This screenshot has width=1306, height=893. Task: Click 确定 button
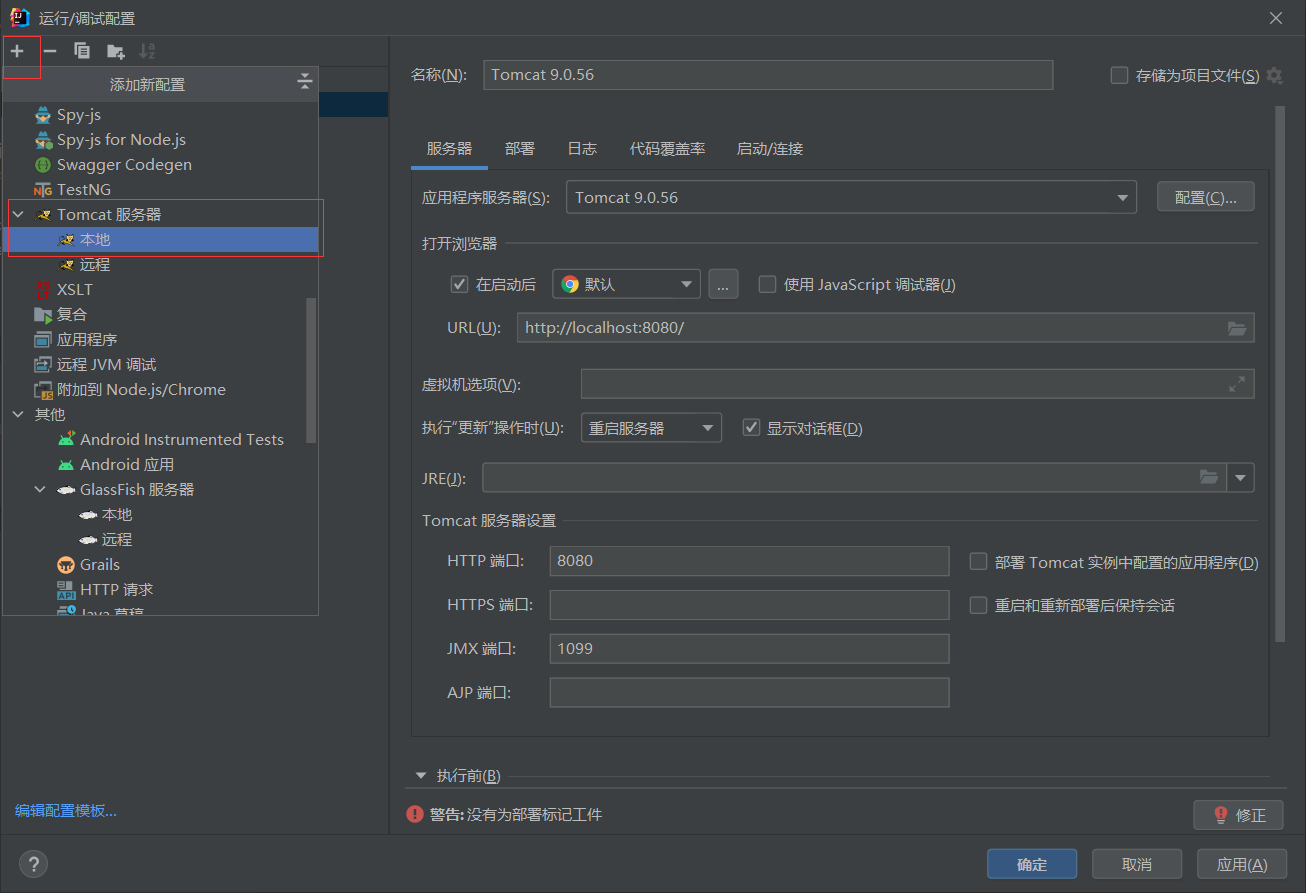[1032, 864]
